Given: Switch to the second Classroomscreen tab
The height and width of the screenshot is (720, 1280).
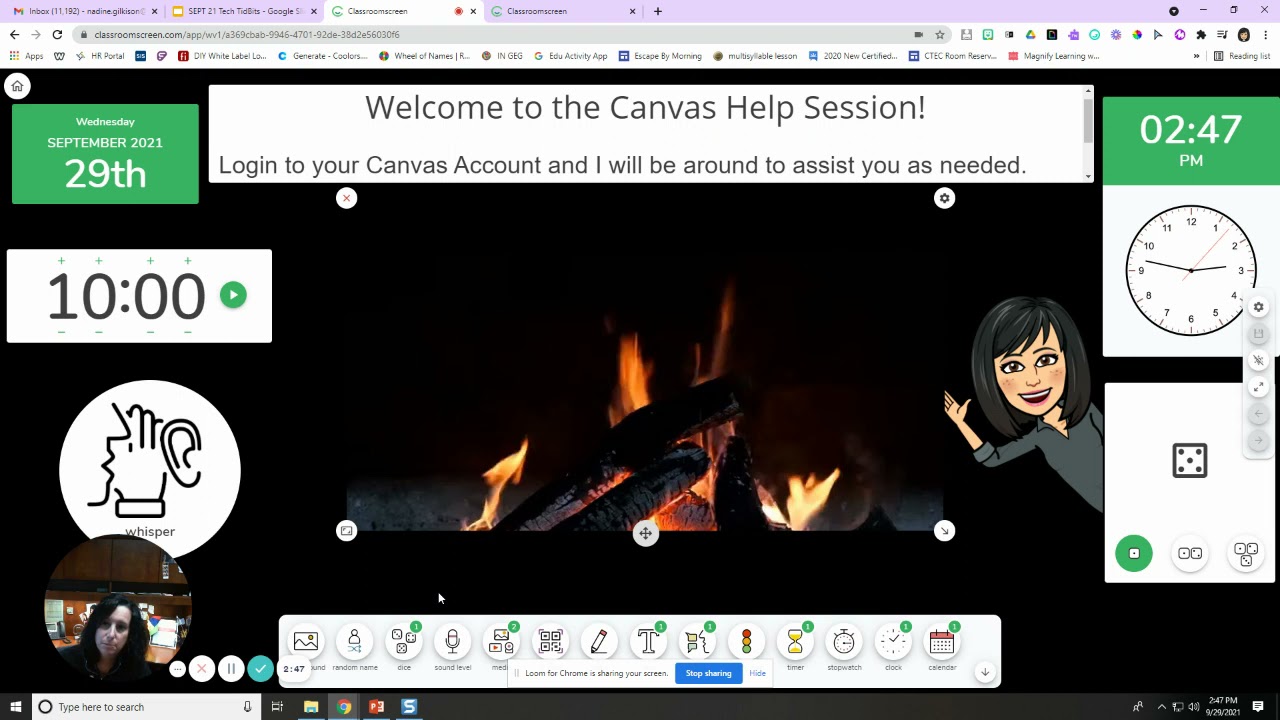Looking at the screenshot, I should tap(563, 11).
